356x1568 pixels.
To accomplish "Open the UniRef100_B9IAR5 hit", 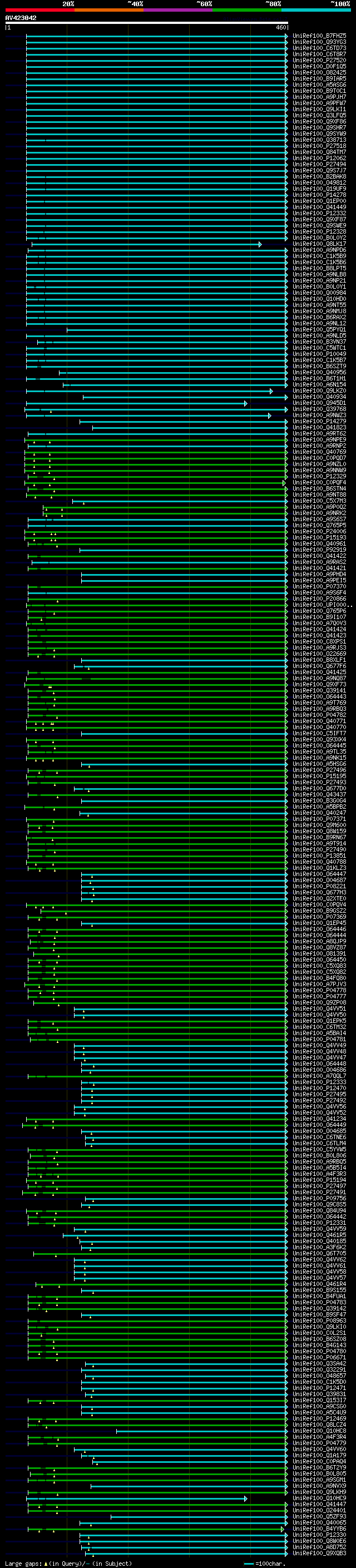I will (x=319, y=78).
